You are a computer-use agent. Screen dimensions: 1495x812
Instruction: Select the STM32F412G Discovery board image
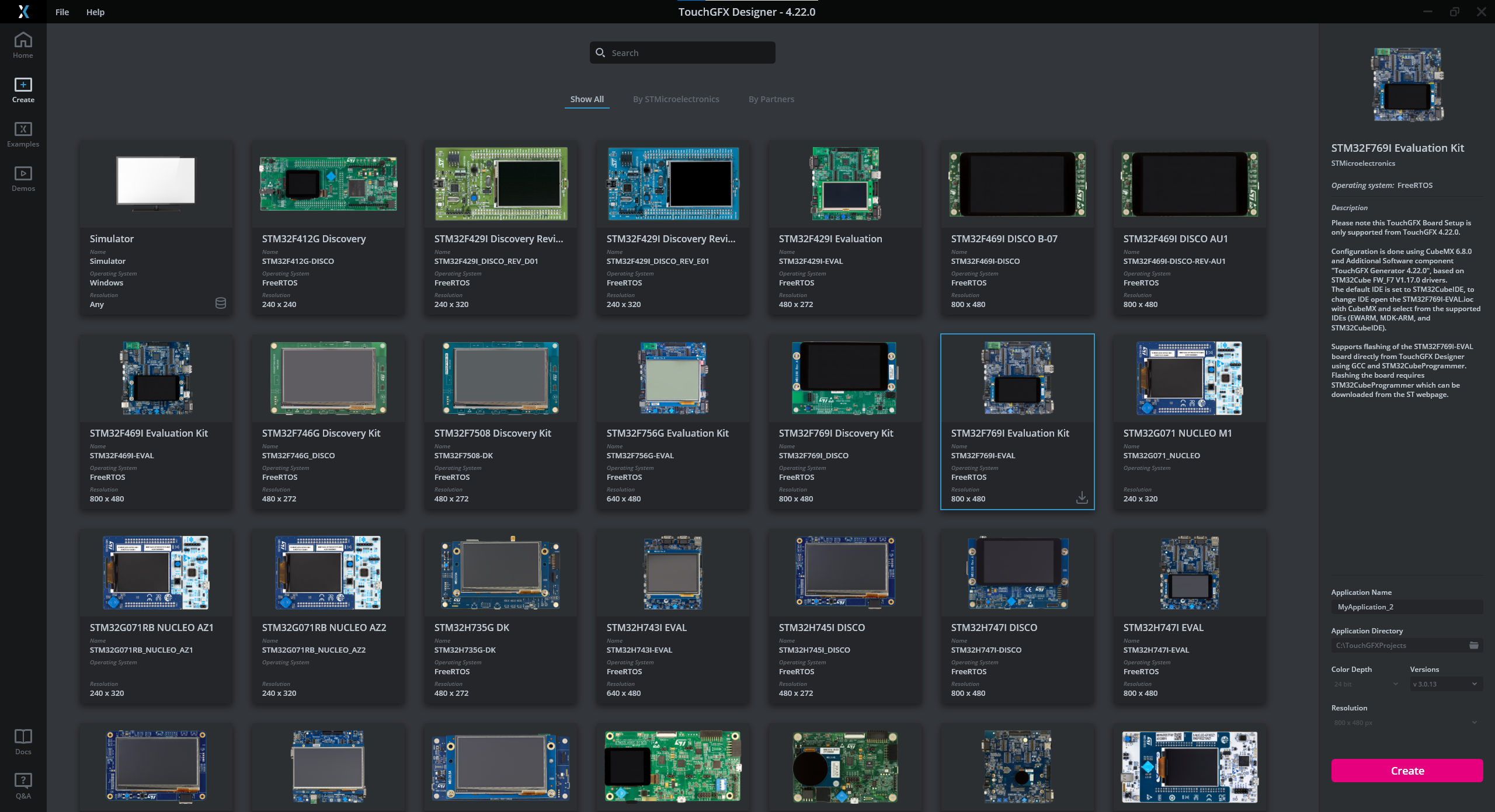tap(328, 184)
